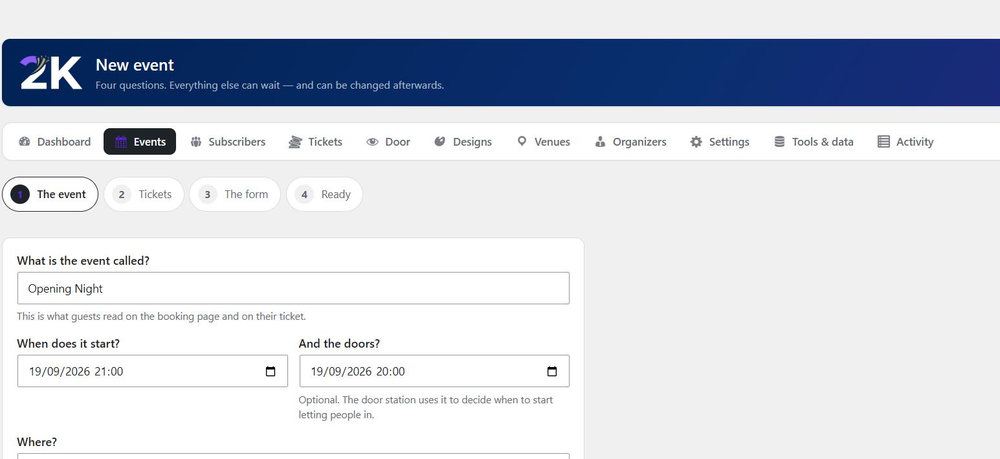This screenshot has height=459, width=1000.
Task: View the Activity page
Action: (x=906, y=142)
